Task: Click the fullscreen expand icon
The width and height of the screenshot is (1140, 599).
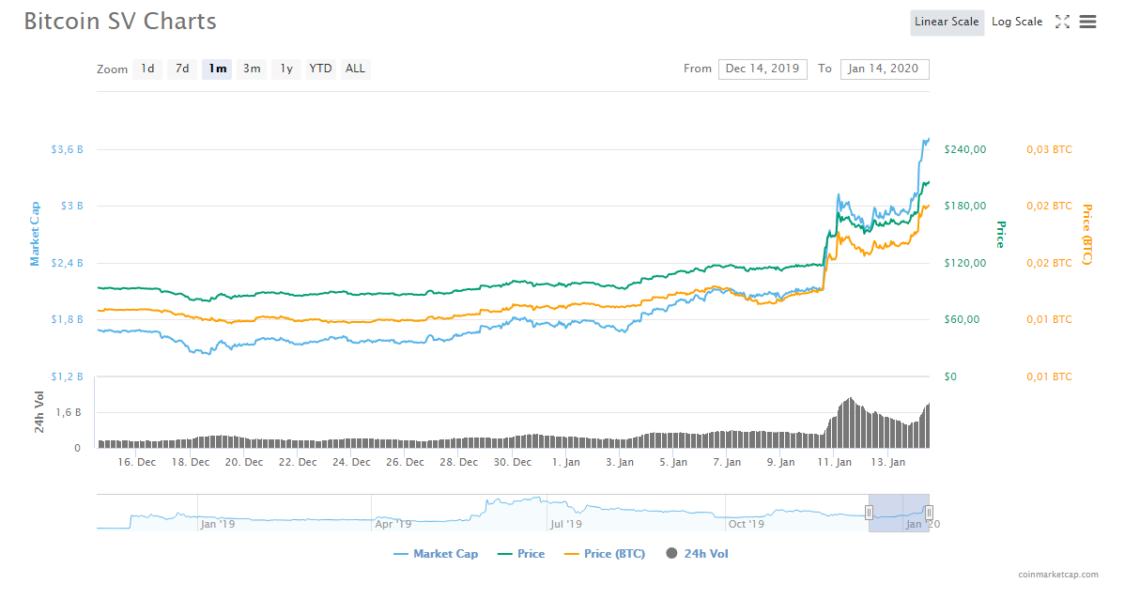Action: pos(1062,22)
